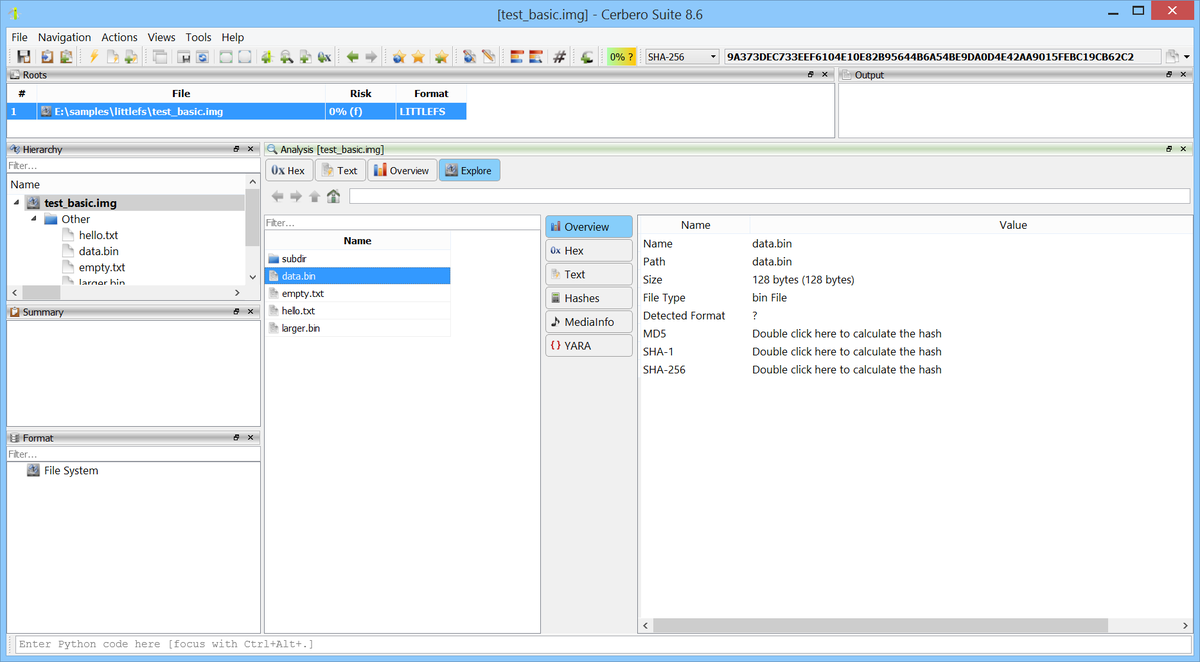Select empty.txt in the Explore file list
The image size is (1200, 662).
click(x=357, y=293)
